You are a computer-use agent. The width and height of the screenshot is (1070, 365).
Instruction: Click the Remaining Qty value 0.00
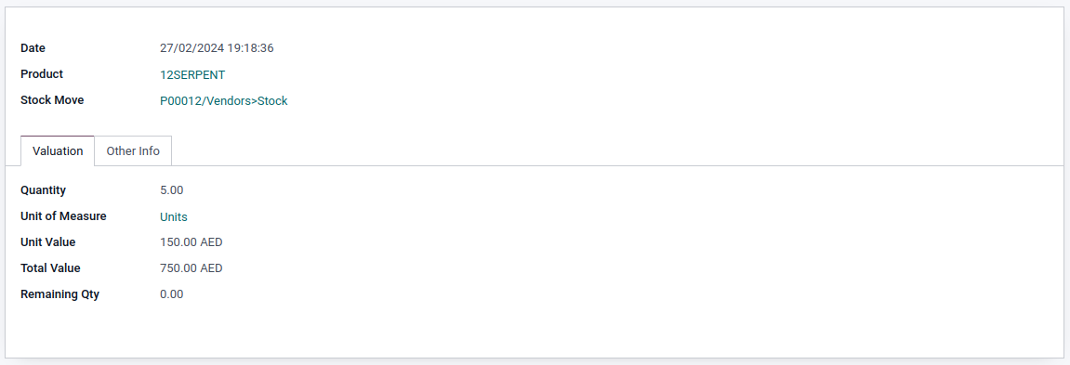(171, 295)
